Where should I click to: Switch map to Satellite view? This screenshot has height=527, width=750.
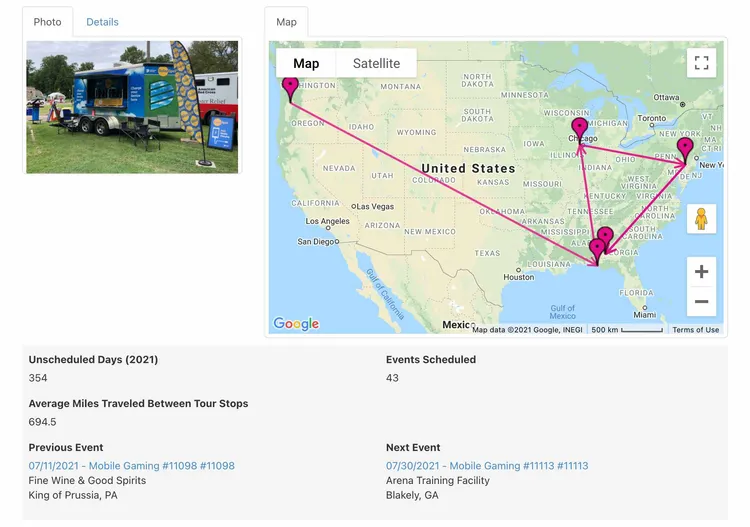(376, 63)
